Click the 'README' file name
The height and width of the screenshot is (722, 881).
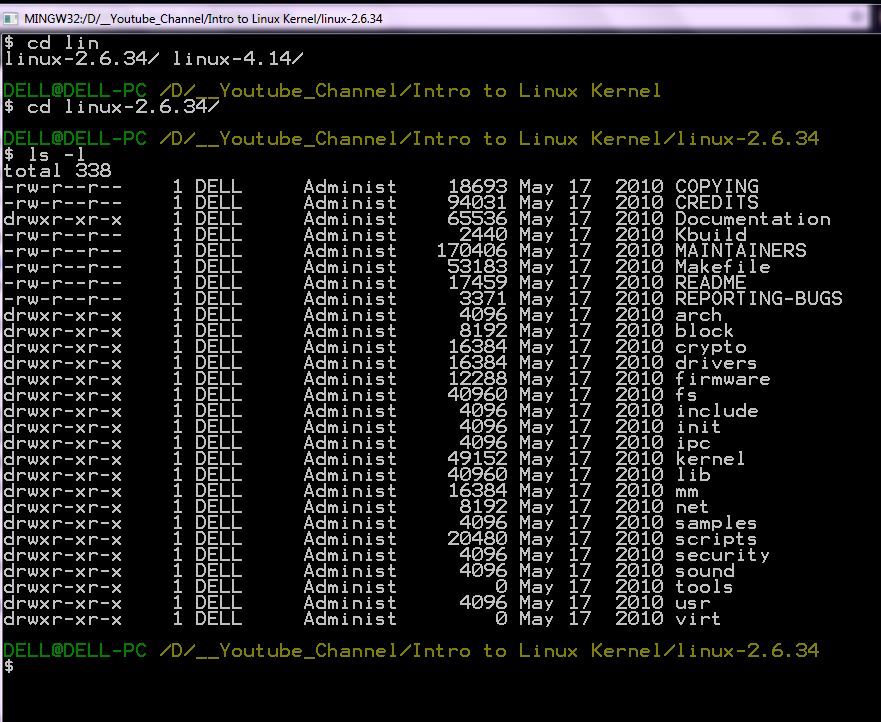(x=711, y=283)
